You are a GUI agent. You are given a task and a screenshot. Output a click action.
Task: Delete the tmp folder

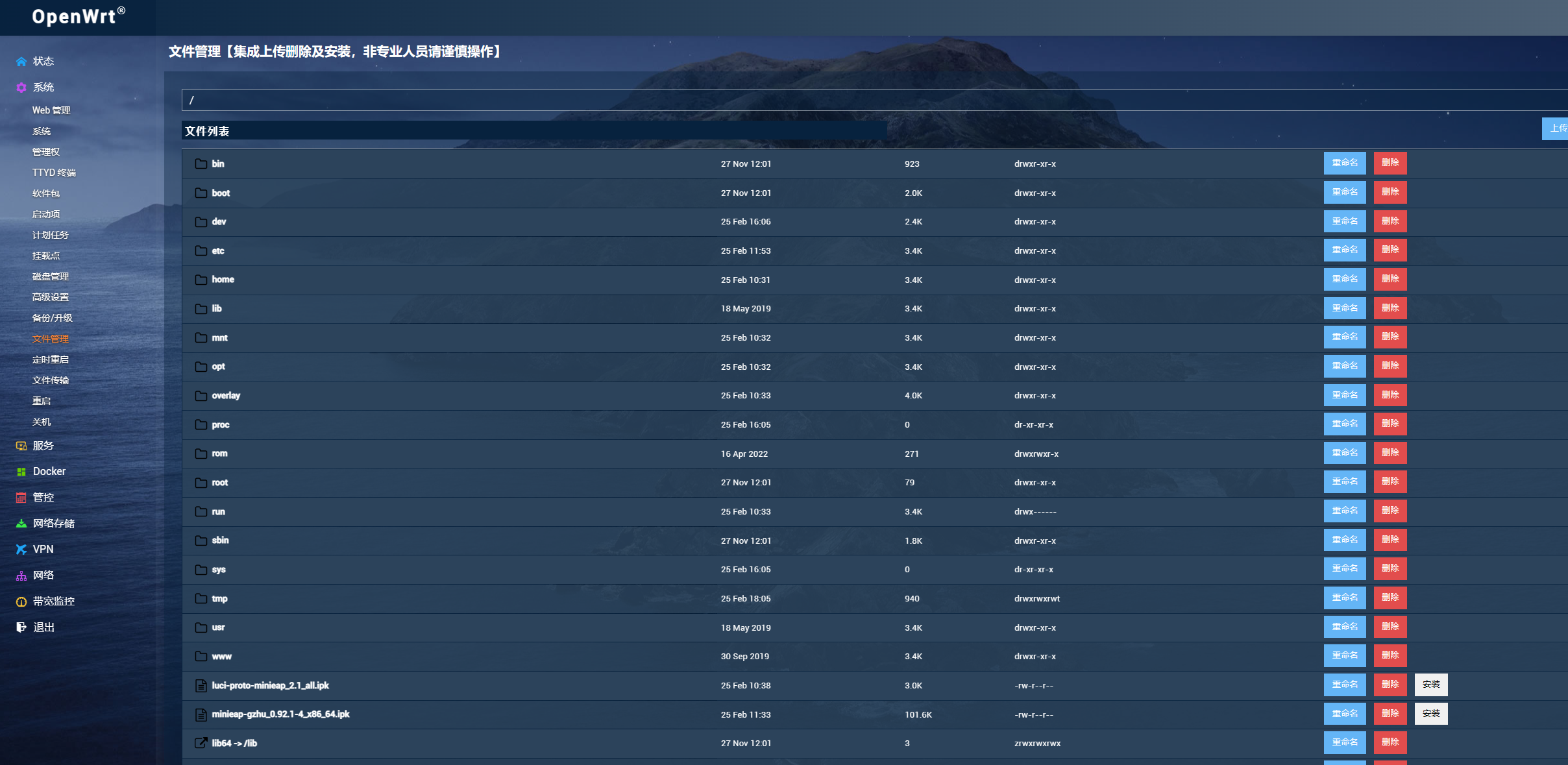pos(1390,598)
